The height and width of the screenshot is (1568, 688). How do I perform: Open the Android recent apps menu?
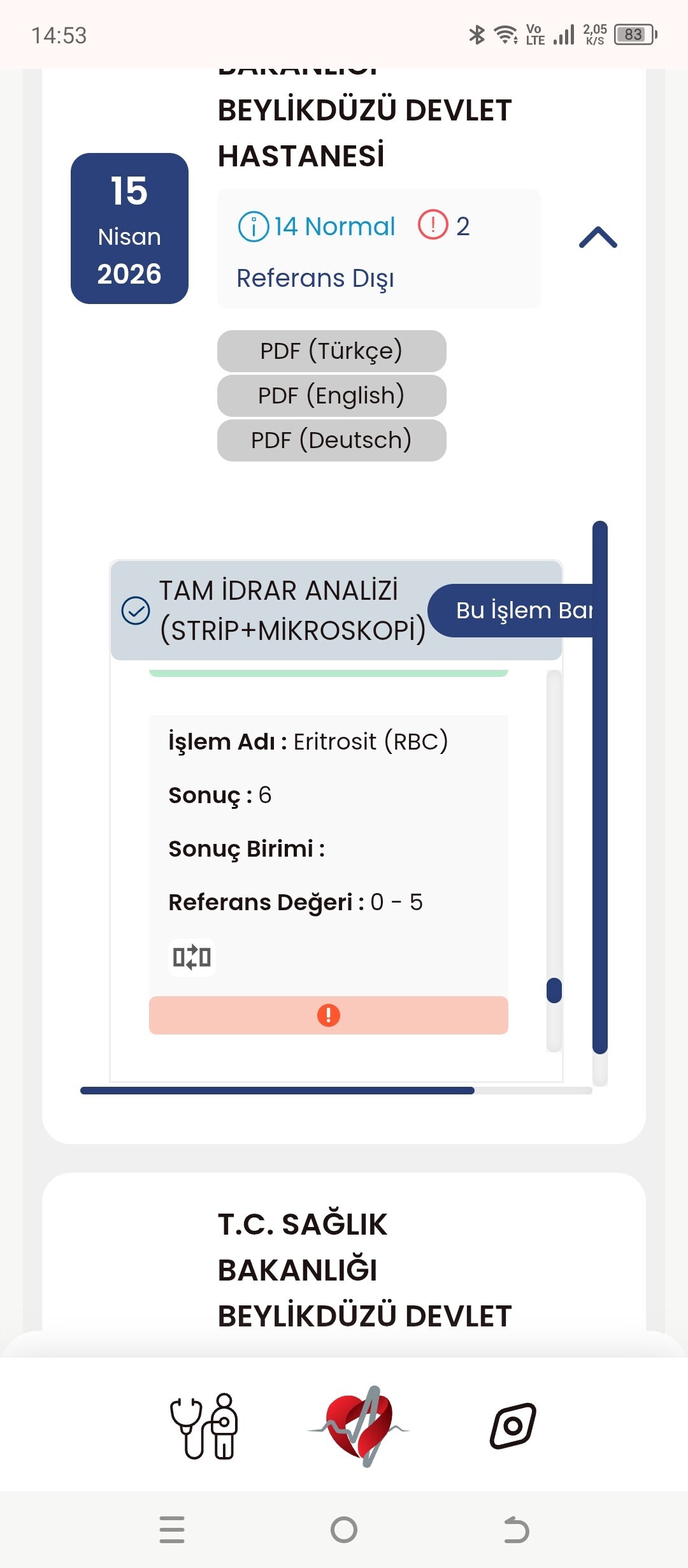[x=172, y=1530]
